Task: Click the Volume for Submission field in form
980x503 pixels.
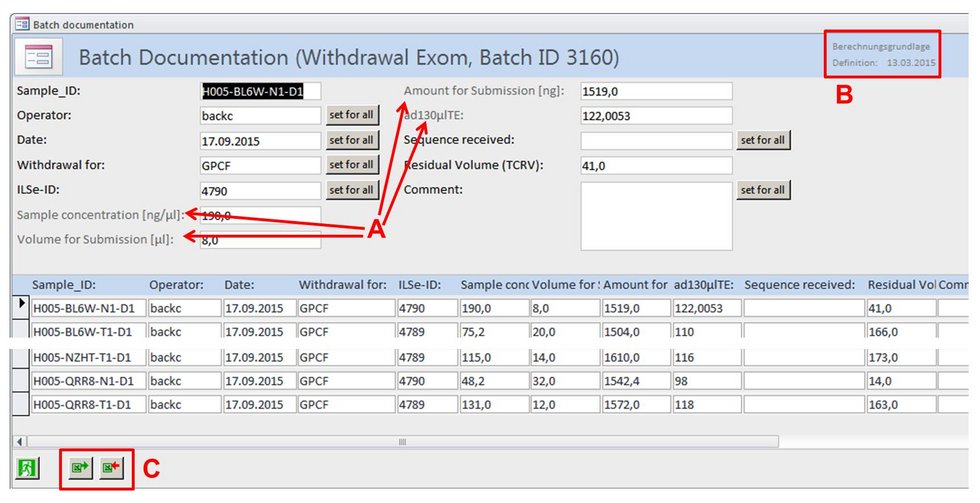Action: pyautogui.click(x=261, y=240)
